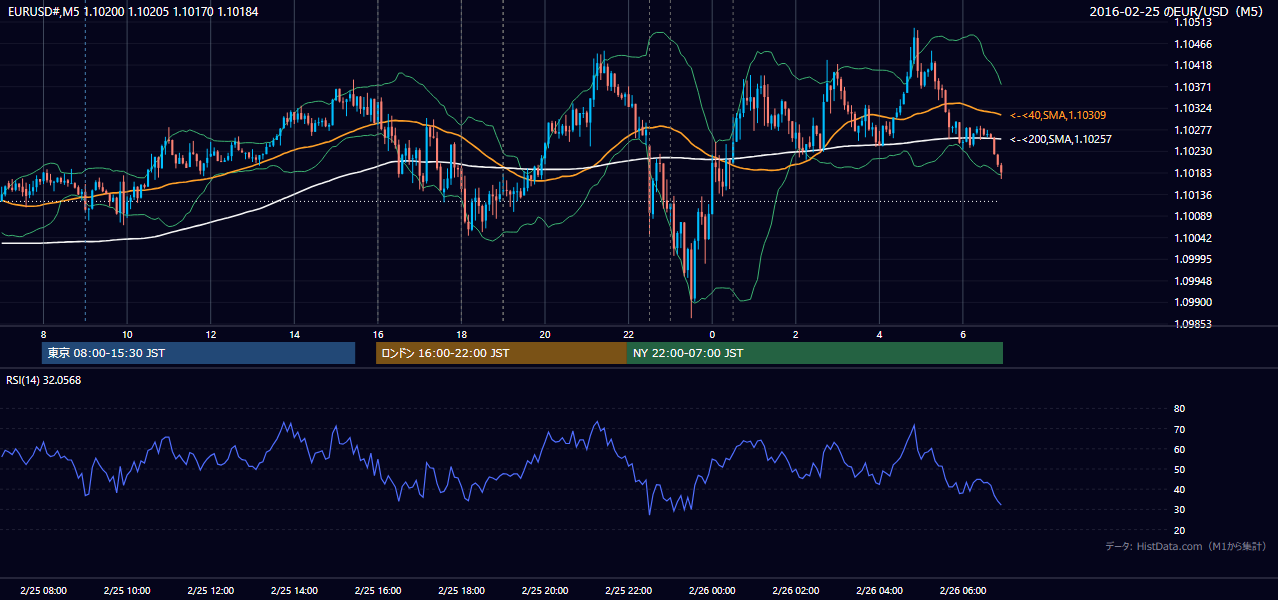The height and width of the screenshot is (600, 1278).
Task: Click RSI scale value 40
Action: click(x=1180, y=489)
